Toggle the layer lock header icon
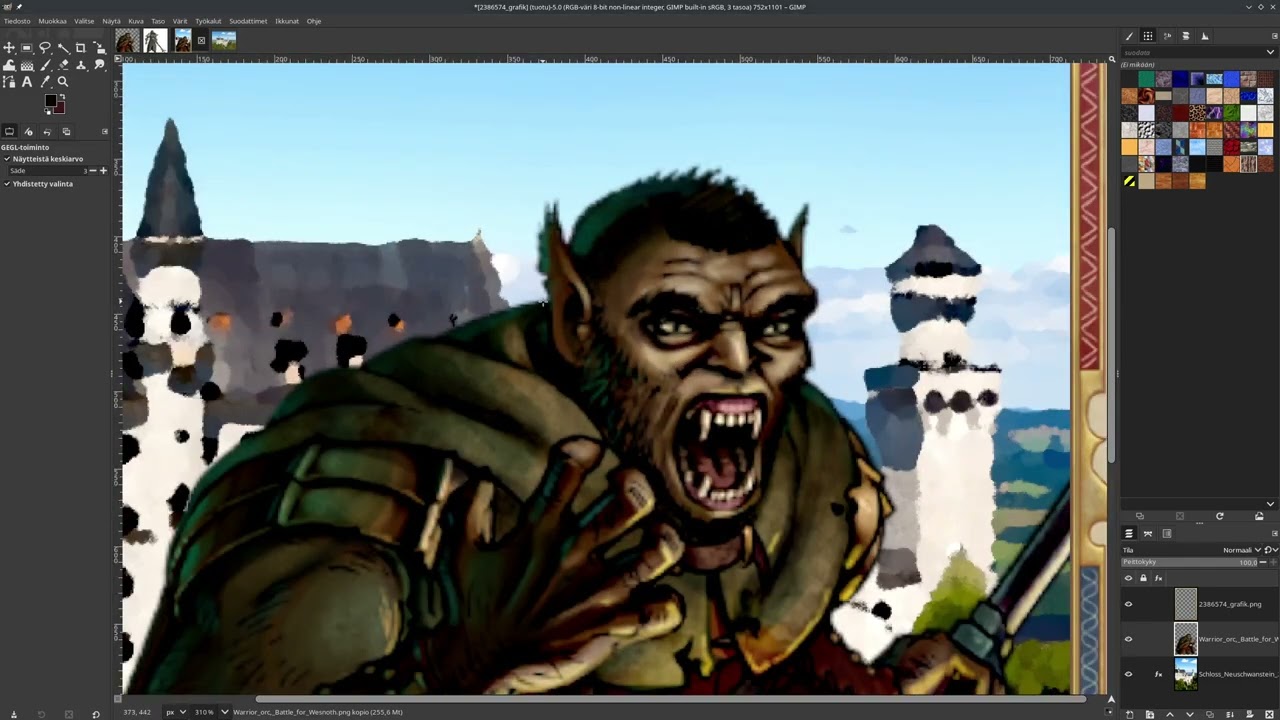The image size is (1280, 720). pos(1143,578)
